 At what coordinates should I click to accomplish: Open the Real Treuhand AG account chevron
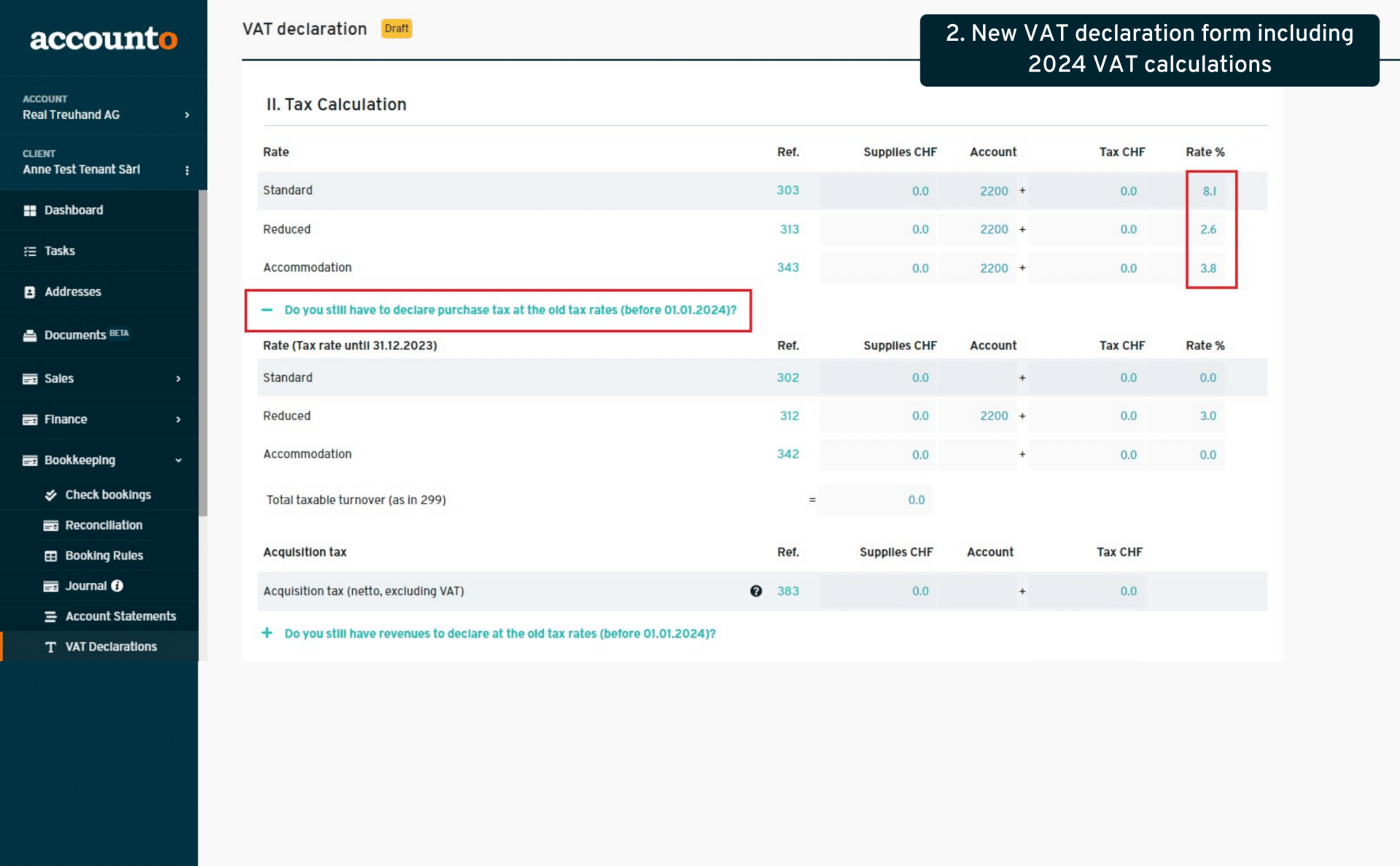(187, 115)
